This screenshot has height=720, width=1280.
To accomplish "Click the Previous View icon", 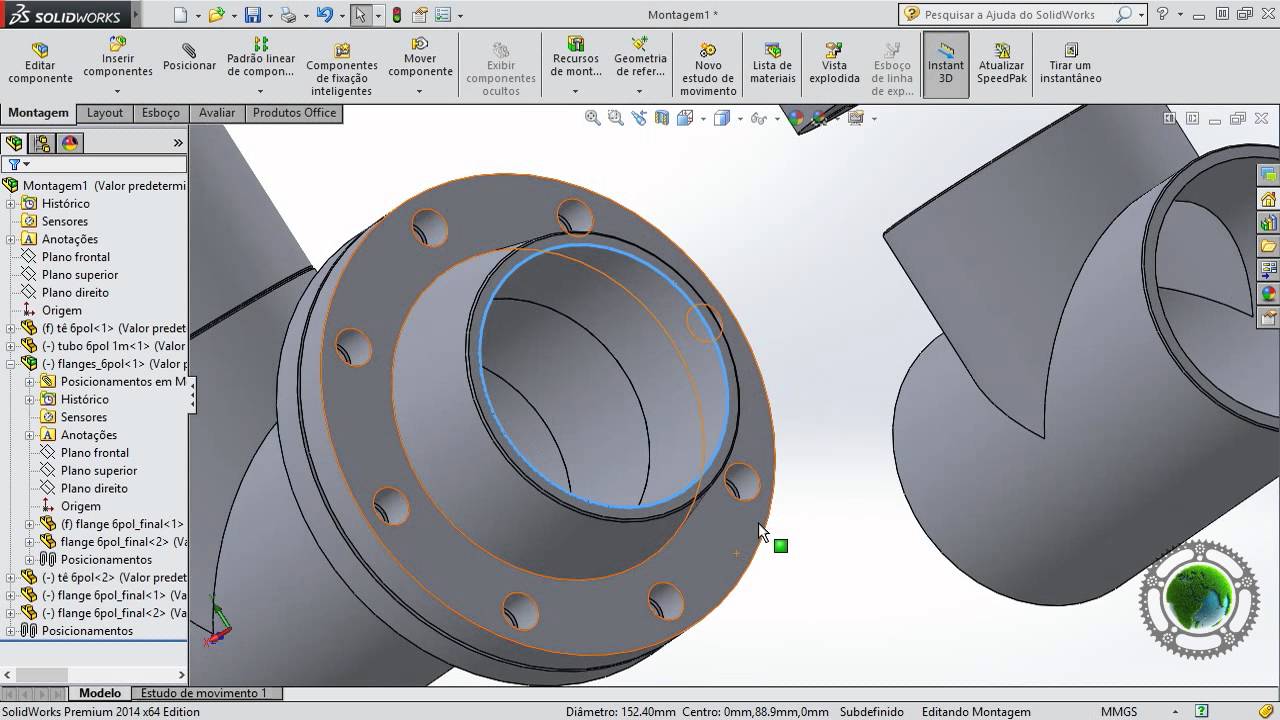I will tap(639, 118).
